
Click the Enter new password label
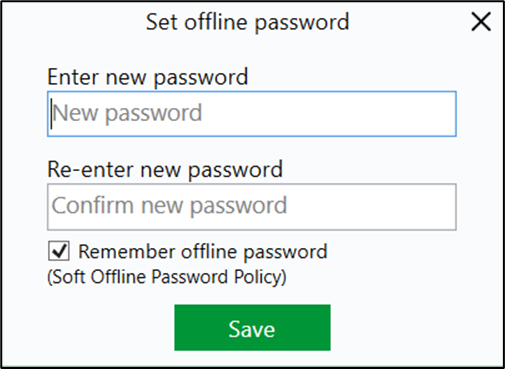click(x=148, y=77)
